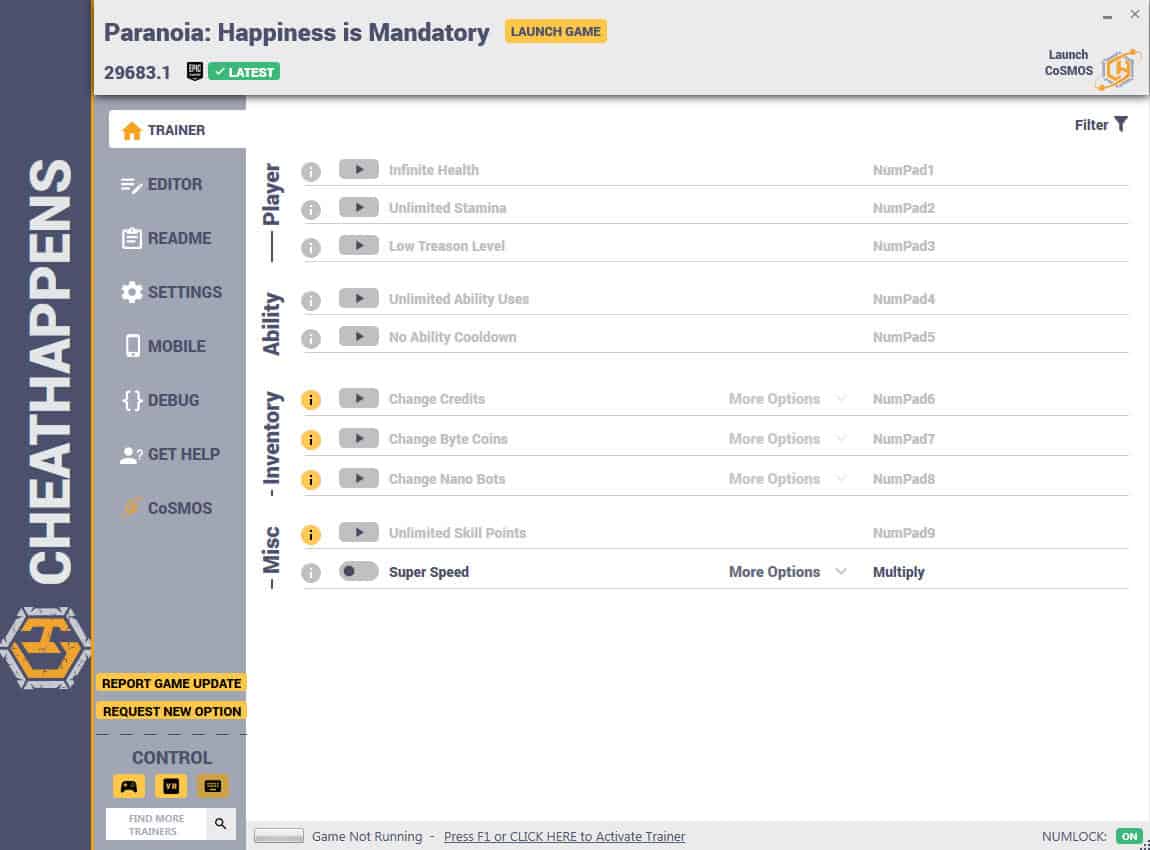
Task: Activate the Infinite Health cheat
Action: click(x=359, y=169)
